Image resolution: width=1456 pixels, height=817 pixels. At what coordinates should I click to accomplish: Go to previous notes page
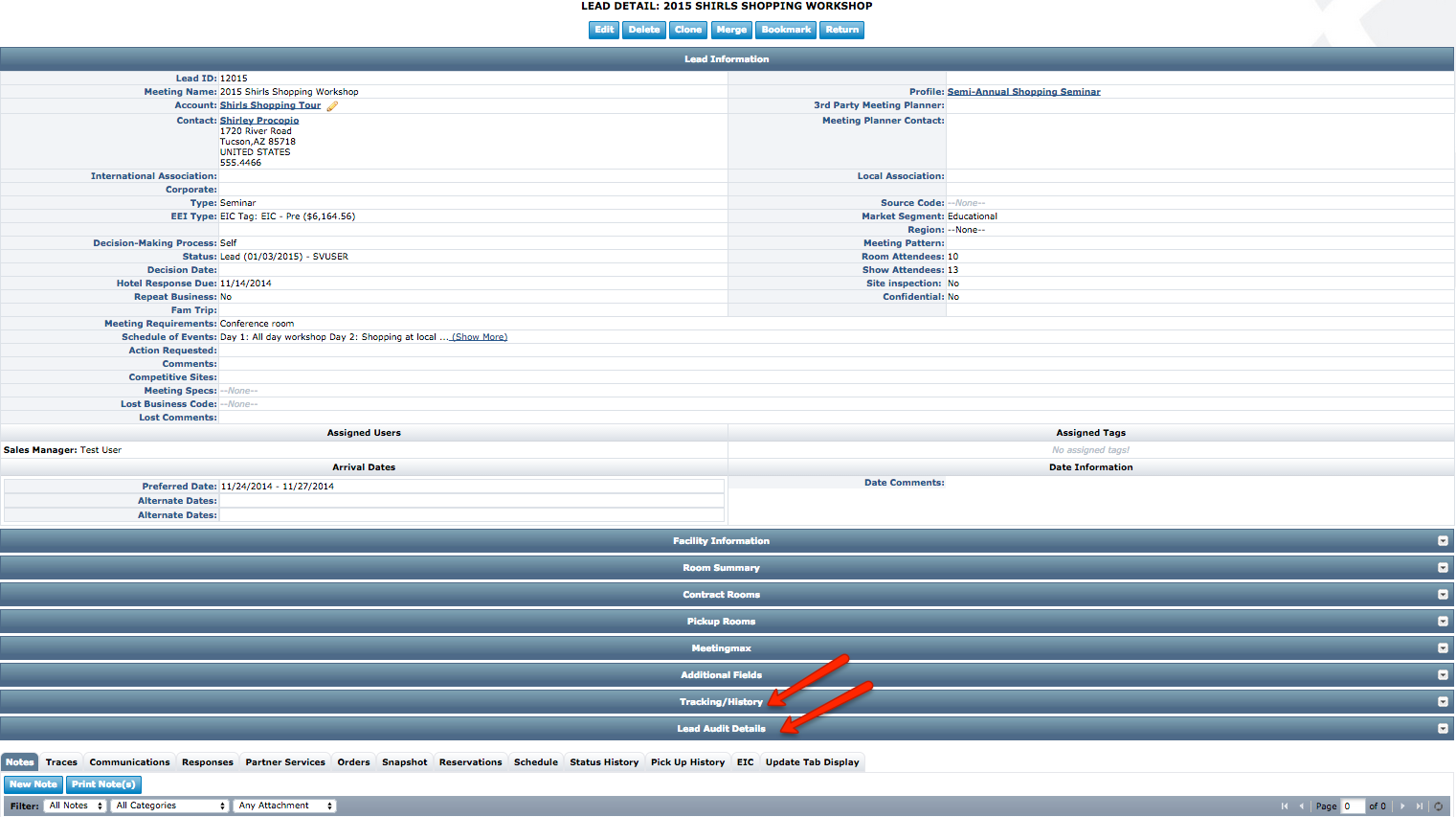pyautogui.click(x=1301, y=806)
